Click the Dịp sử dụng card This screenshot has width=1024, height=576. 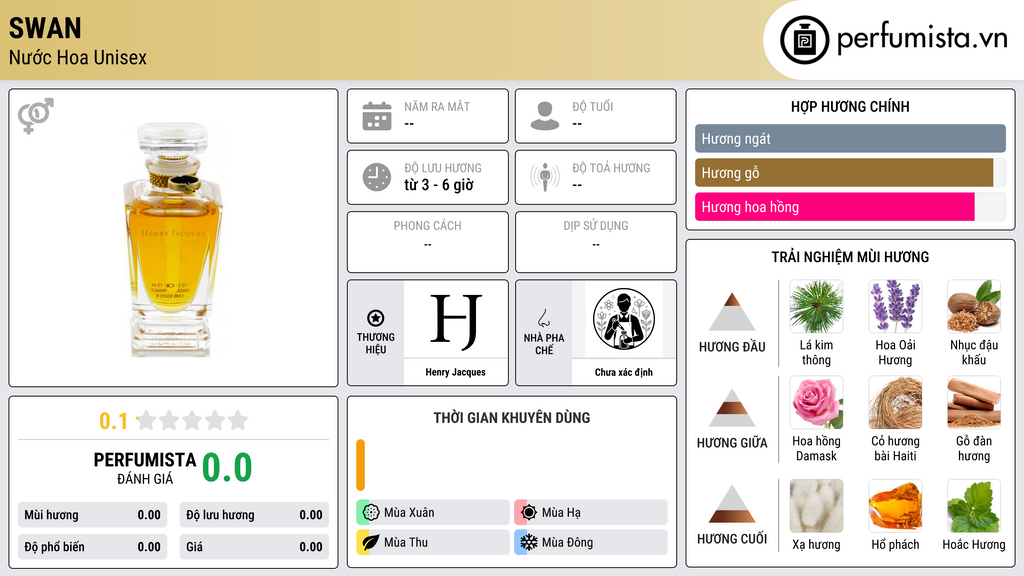[596, 242]
